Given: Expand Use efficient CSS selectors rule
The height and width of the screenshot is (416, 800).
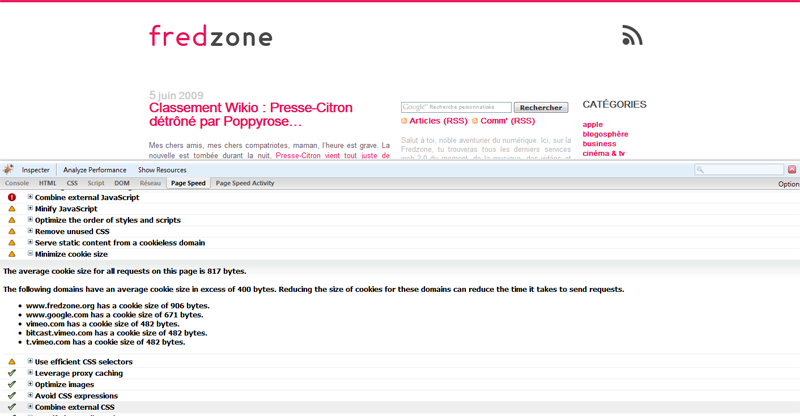Looking at the screenshot, I should pos(30,361).
